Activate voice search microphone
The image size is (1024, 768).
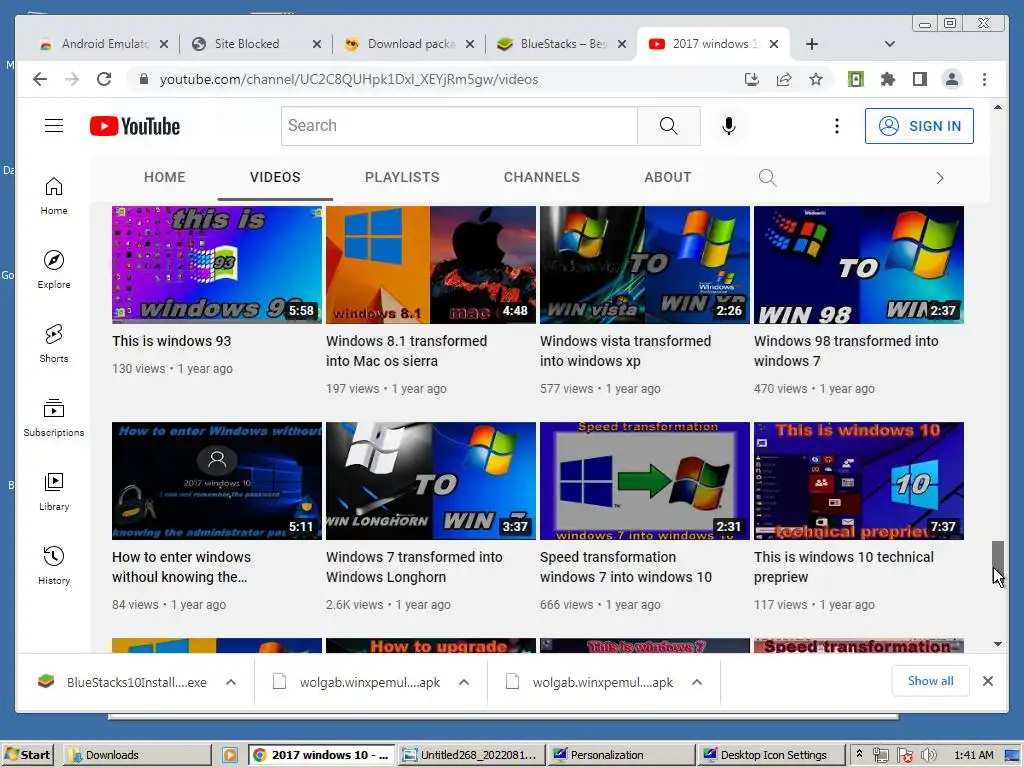[729, 125]
